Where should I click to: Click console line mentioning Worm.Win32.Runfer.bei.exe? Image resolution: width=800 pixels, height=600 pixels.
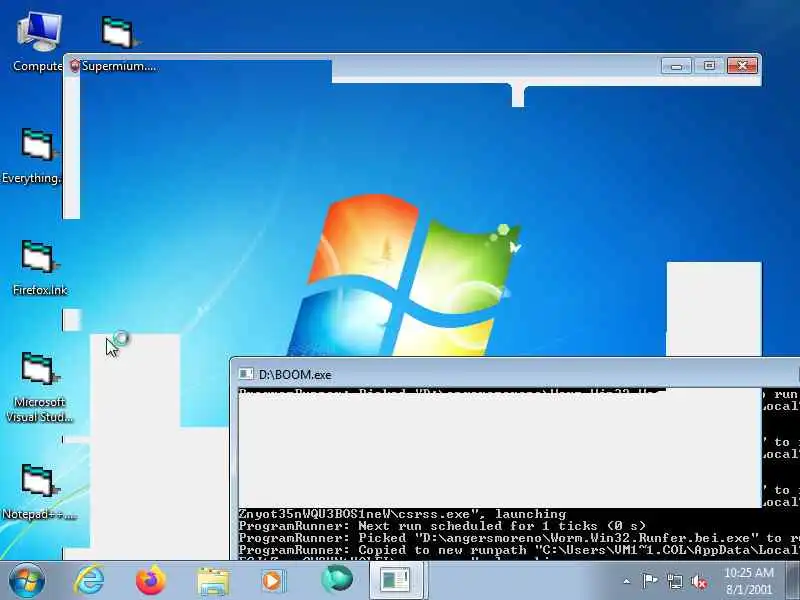coord(519,538)
